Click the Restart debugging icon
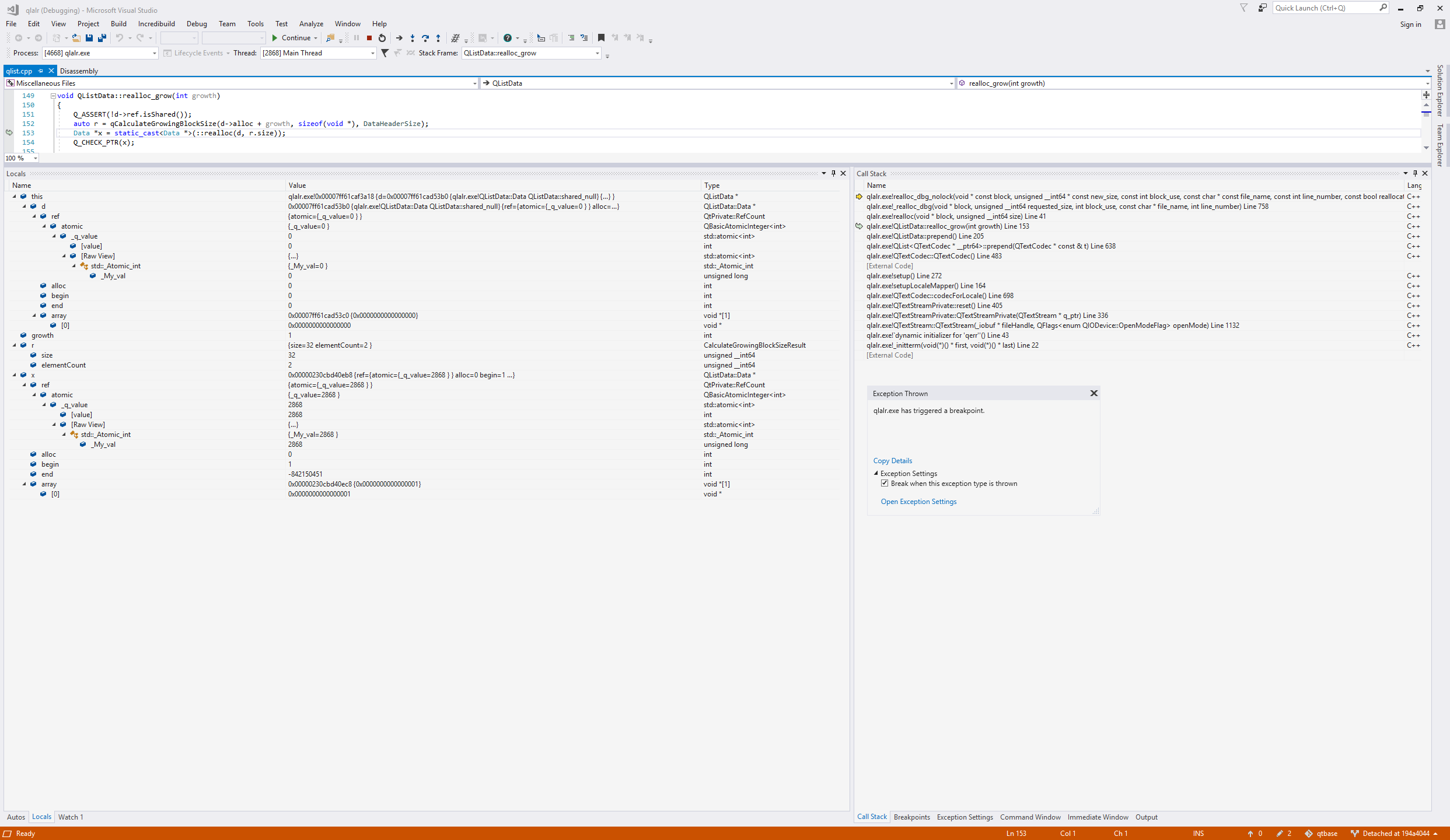1450x840 pixels. [x=382, y=38]
